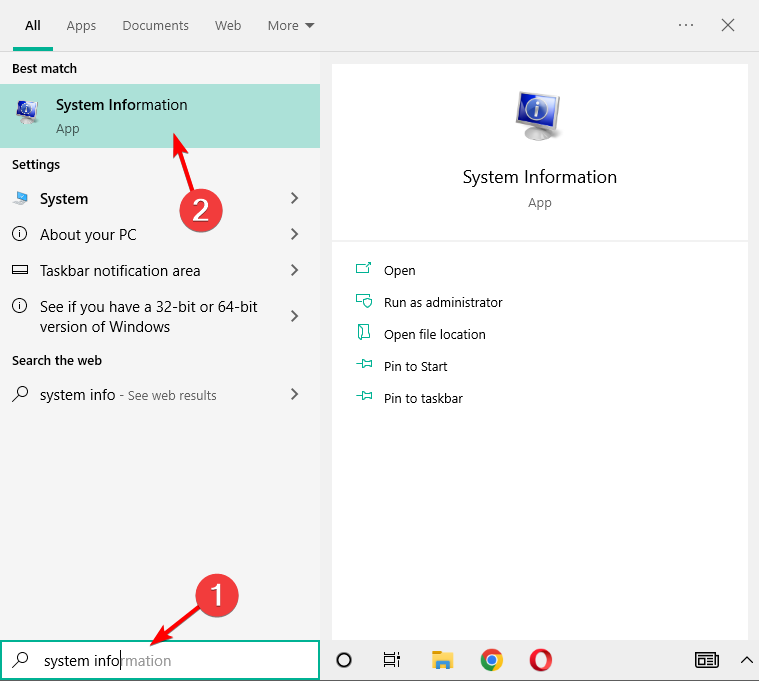
Task: Click the System Information app icon in results
Action: point(27,112)
